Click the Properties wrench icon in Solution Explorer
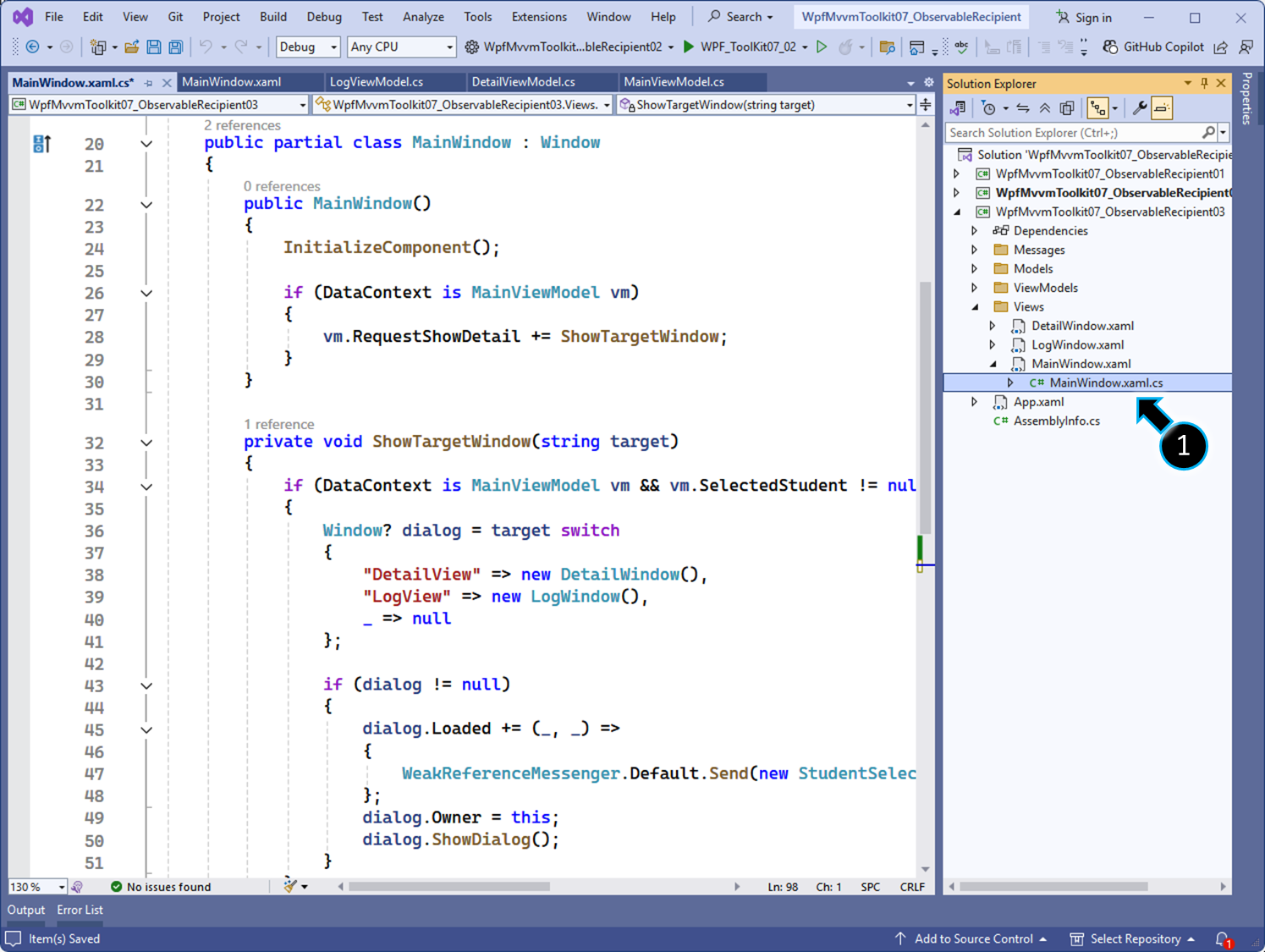This screenshot has width=1265, height=952. coord(1140,108)
